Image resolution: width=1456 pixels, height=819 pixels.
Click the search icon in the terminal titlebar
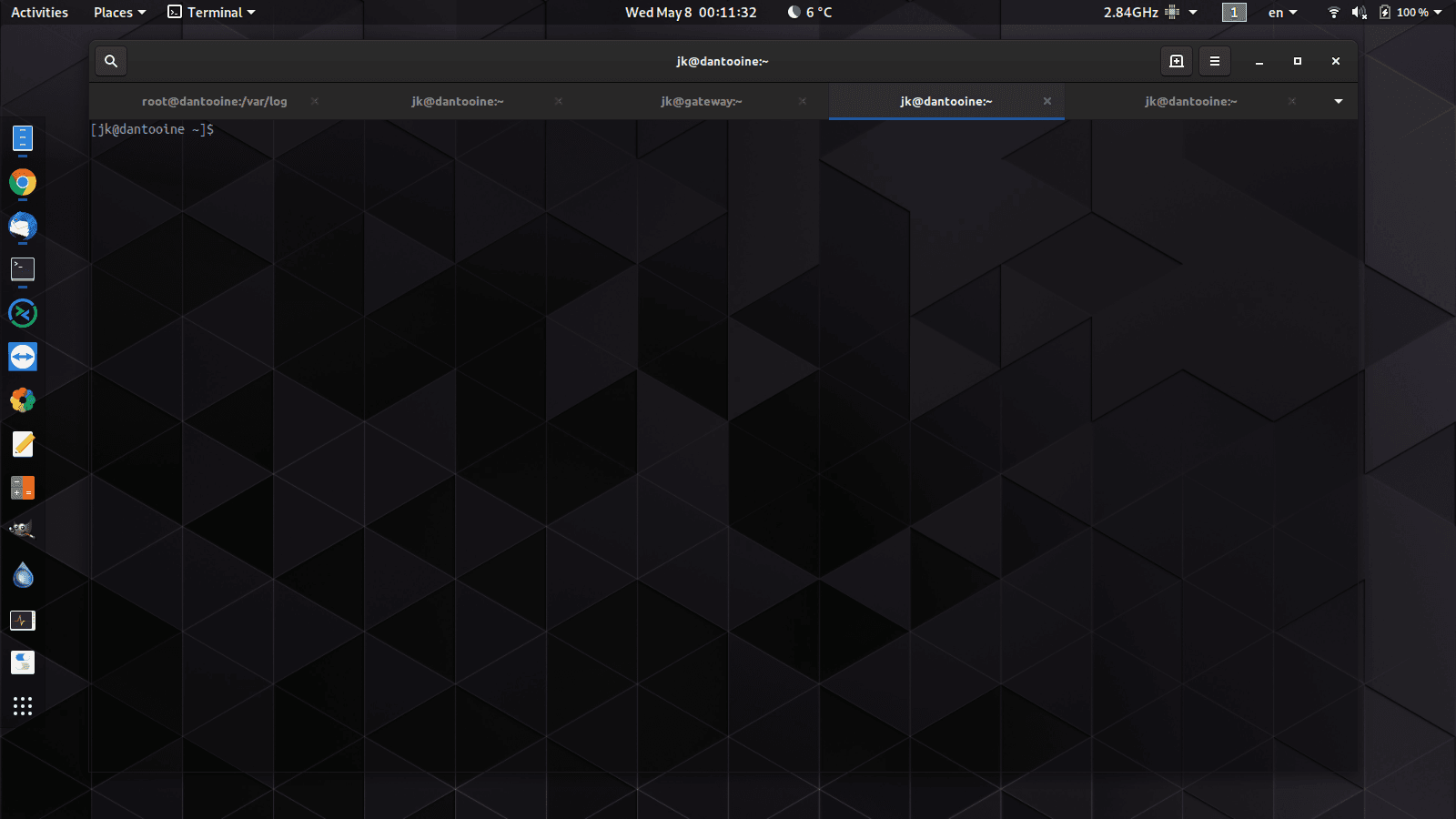point(110,61)
